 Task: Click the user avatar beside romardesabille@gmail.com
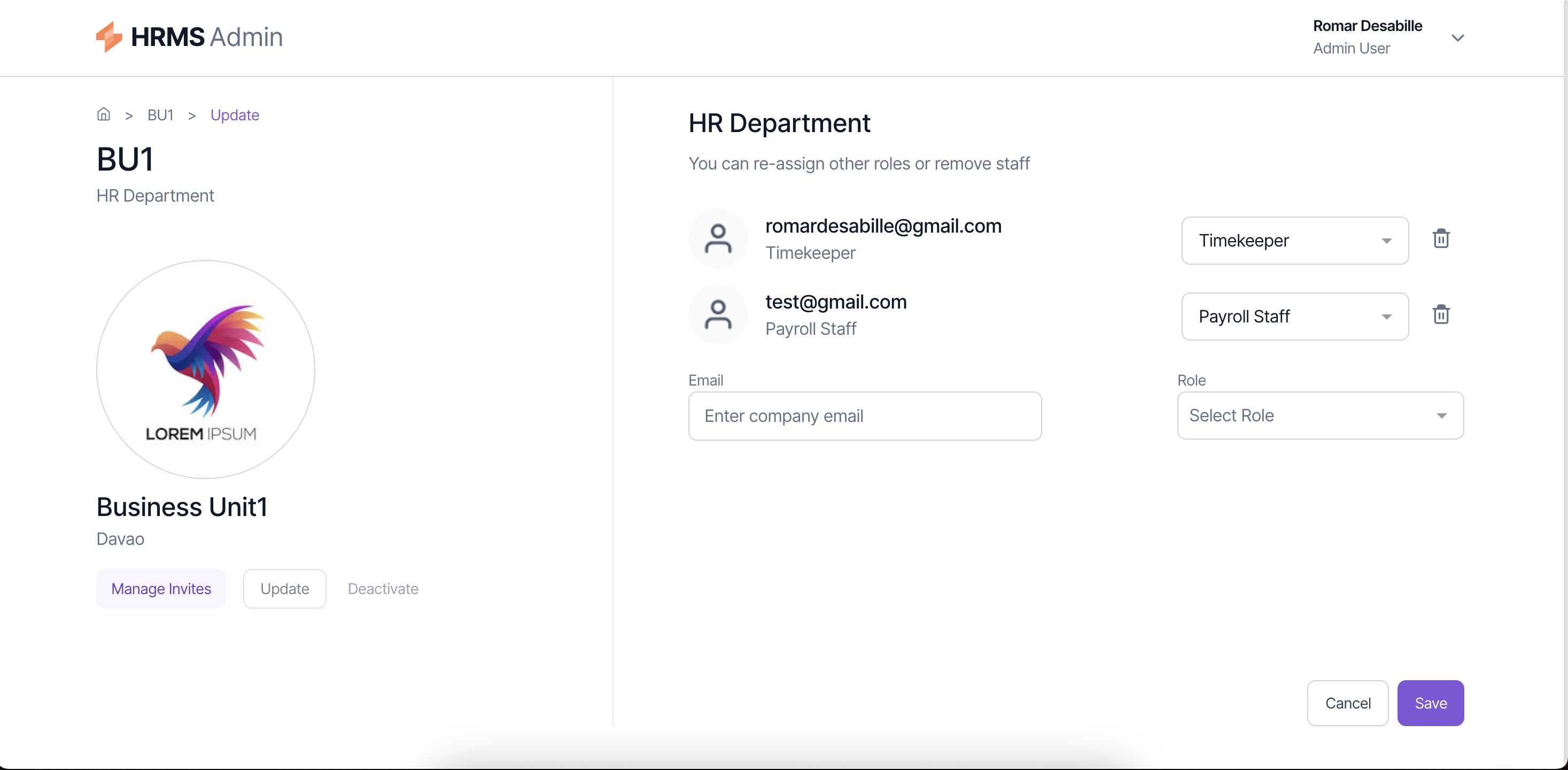(x=718, y=239)
